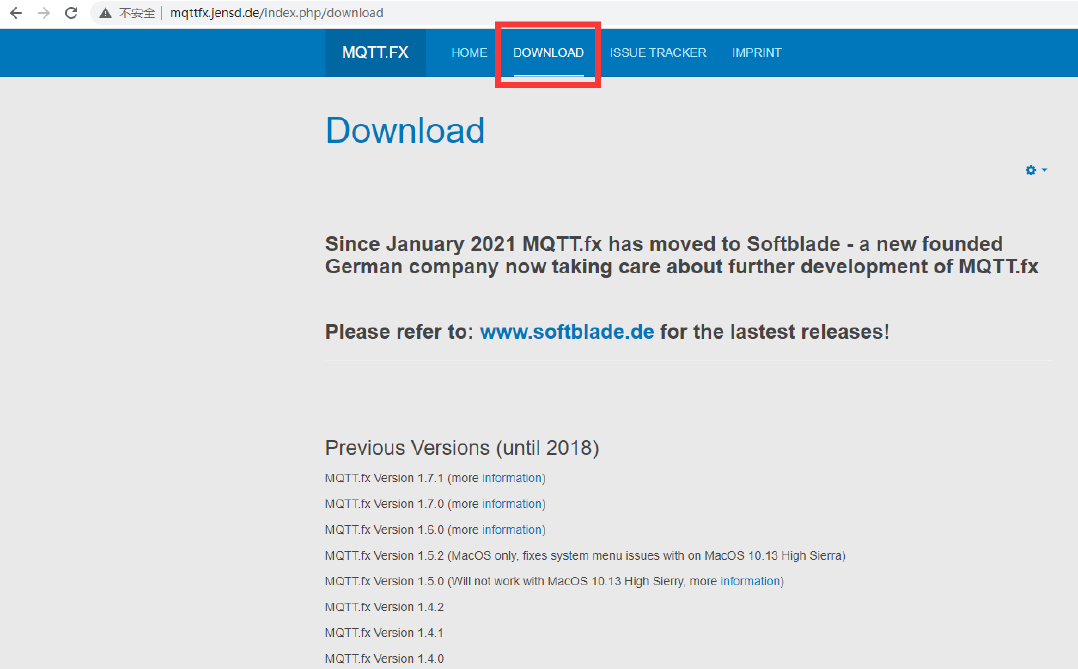Click the MQTT.fx Version 1.4.1 text
The width and height of the screenshot is (1078, 669).
tap(384, 633)
